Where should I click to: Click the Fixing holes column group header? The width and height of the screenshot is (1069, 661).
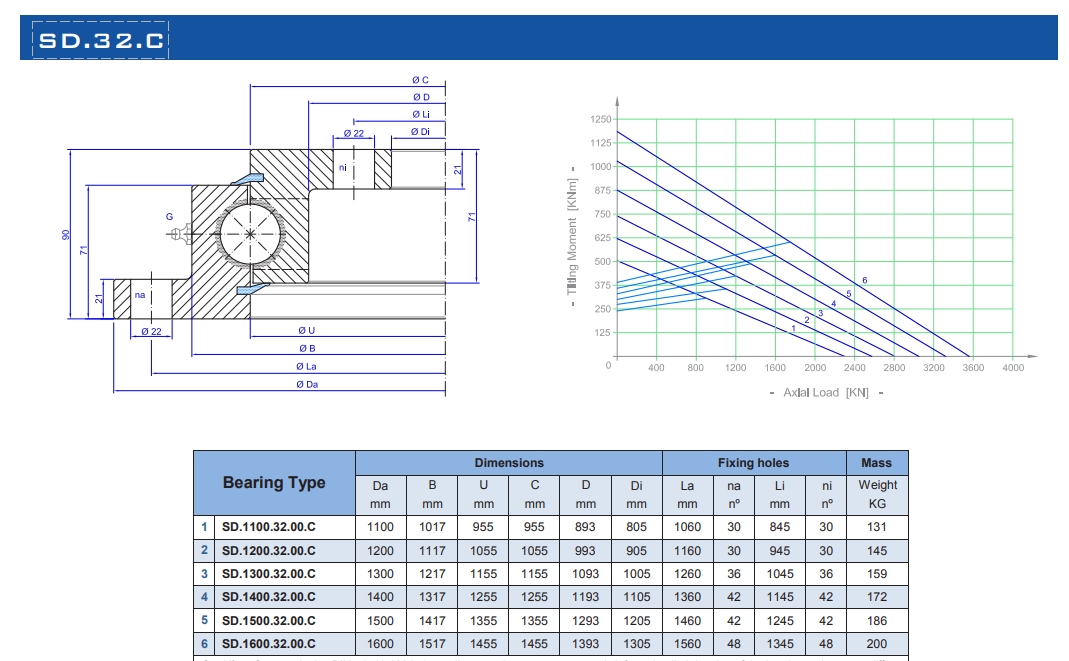[x=753, y=463]
